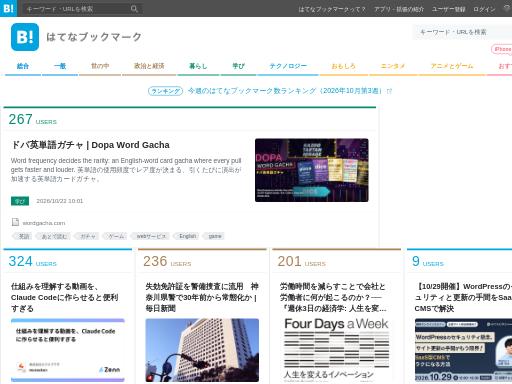The width and height of the screenshot is (512, 384).
Task: Click the WordPress 10.29 event banner thumbnail
Action: pyautogui.click(x=463, y=350)
